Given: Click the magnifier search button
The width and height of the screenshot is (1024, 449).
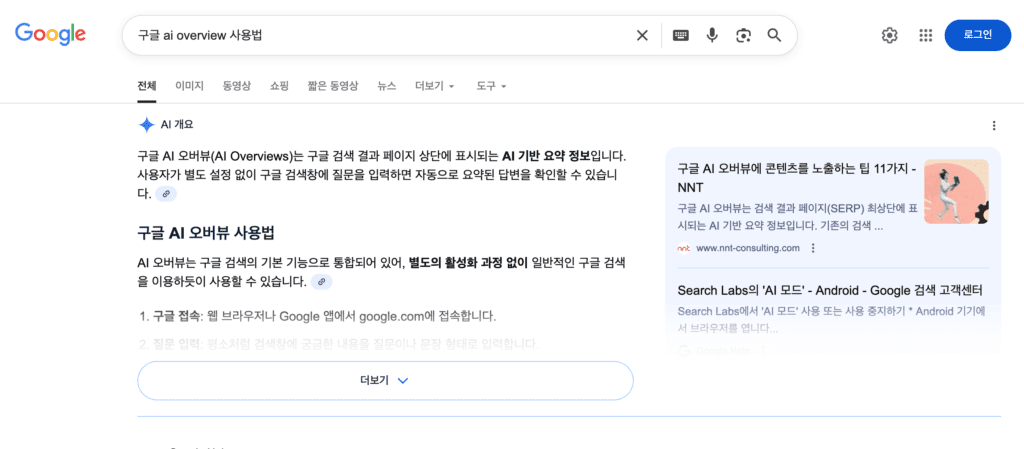Looking at the screenshot, I should (774, 35).
